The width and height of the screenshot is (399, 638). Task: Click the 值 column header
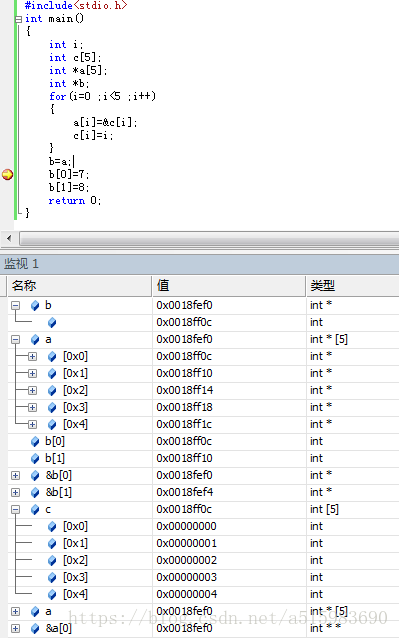(229, 286)
